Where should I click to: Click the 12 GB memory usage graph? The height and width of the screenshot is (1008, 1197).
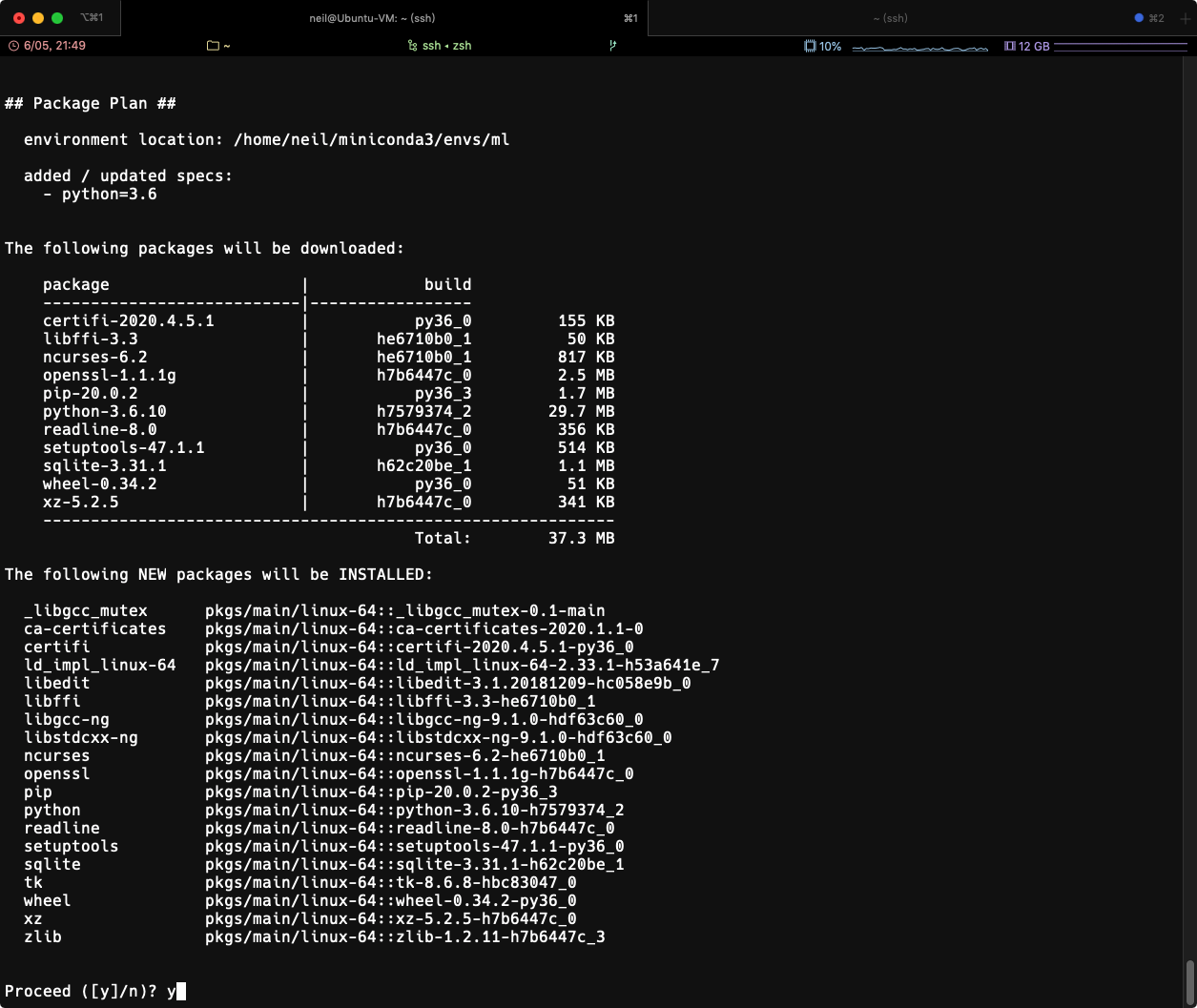pos(1121,47)
